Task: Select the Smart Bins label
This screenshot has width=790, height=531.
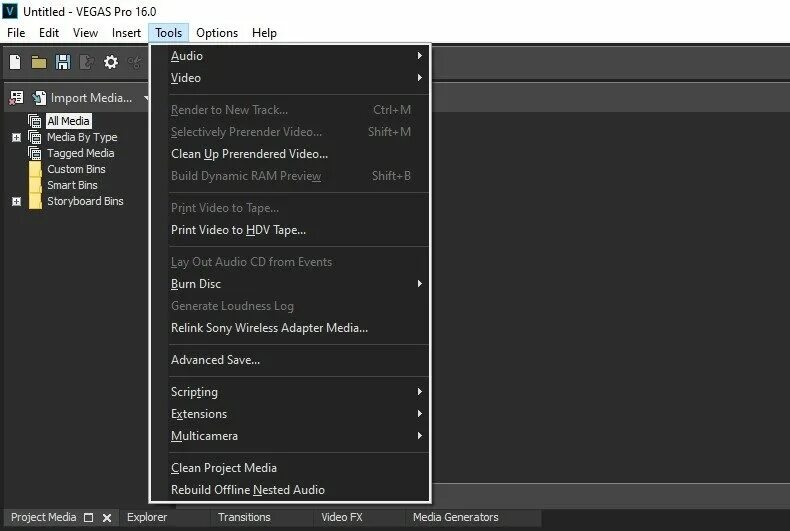Action: point(72,185)
